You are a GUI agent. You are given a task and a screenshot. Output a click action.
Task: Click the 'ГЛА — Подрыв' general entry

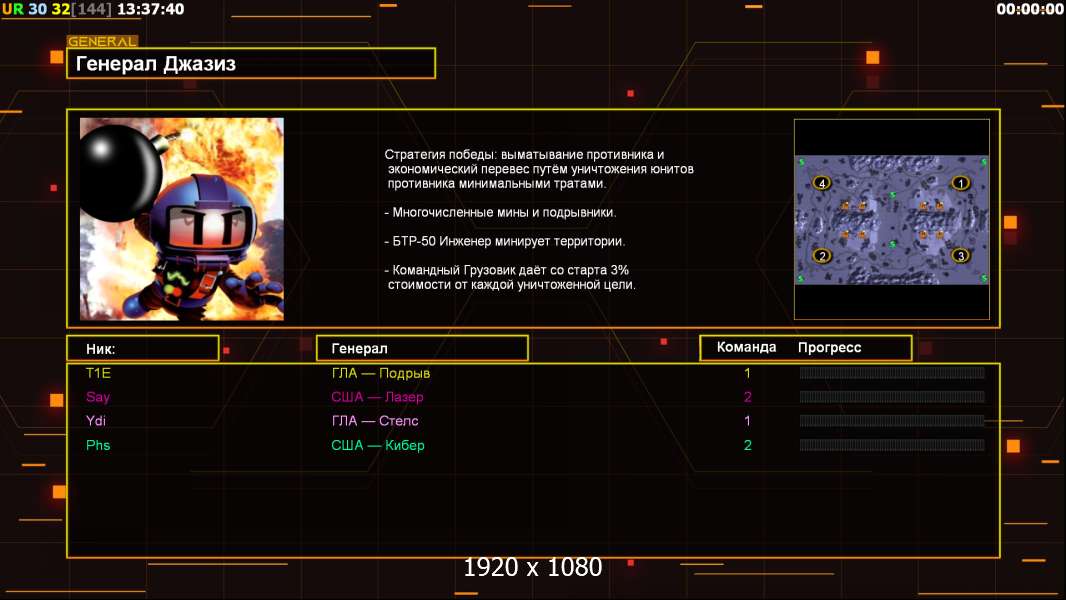coord(381,373)
